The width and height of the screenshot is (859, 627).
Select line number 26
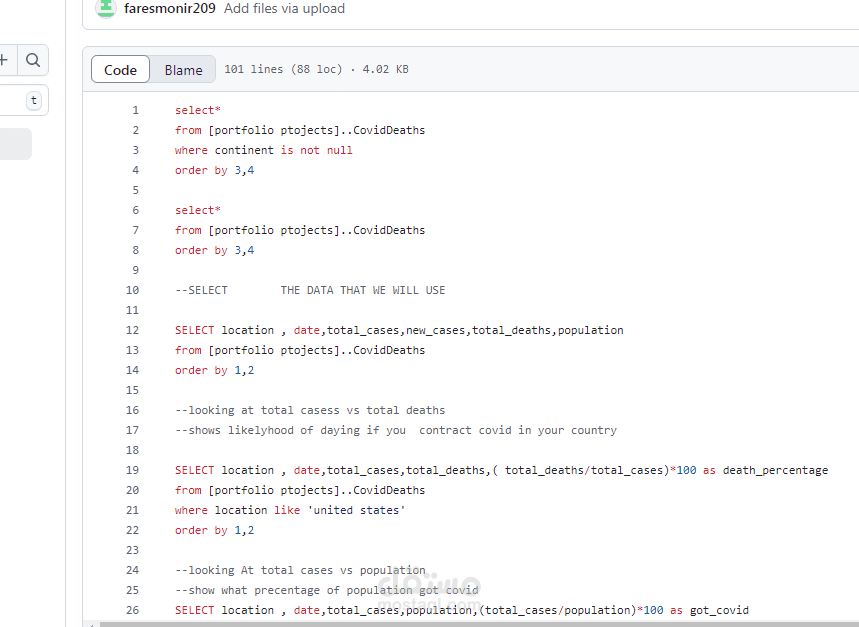coord(133,610)
